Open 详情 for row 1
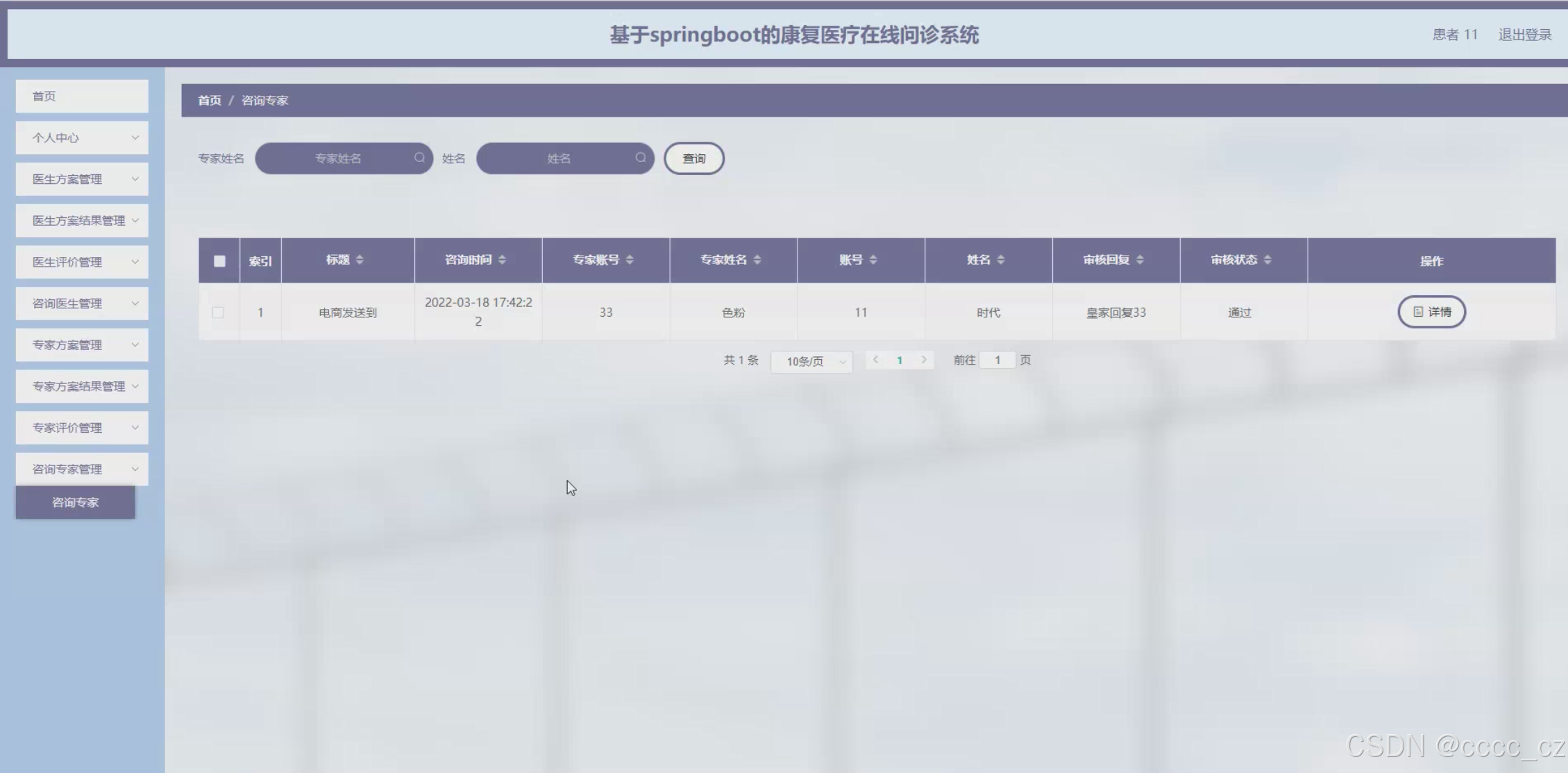The image size is (1568, 773). pyautogui.click(x=1431, y=312)
